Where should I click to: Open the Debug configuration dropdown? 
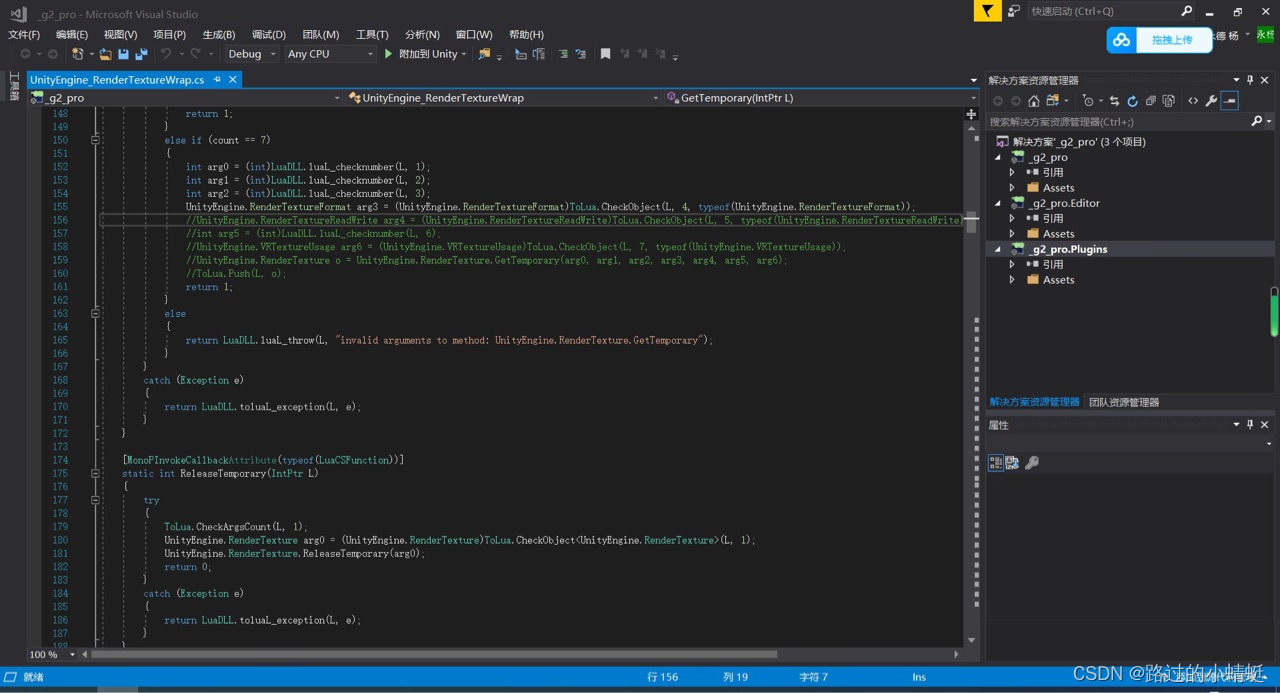click(252, 54)
